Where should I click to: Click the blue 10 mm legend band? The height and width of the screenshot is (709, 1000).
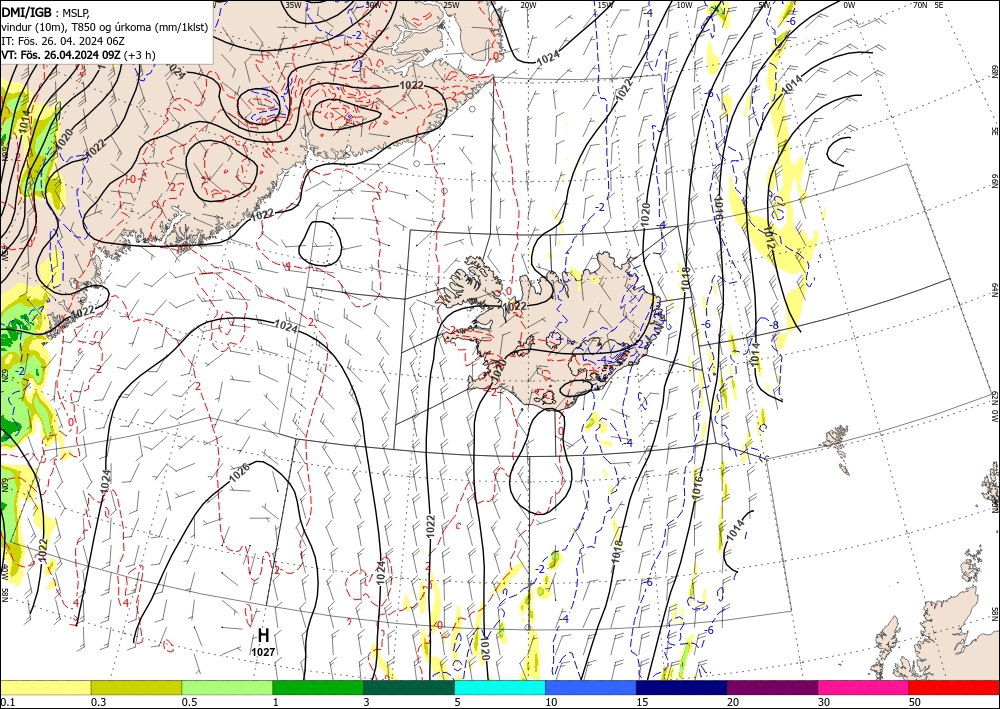591,687
